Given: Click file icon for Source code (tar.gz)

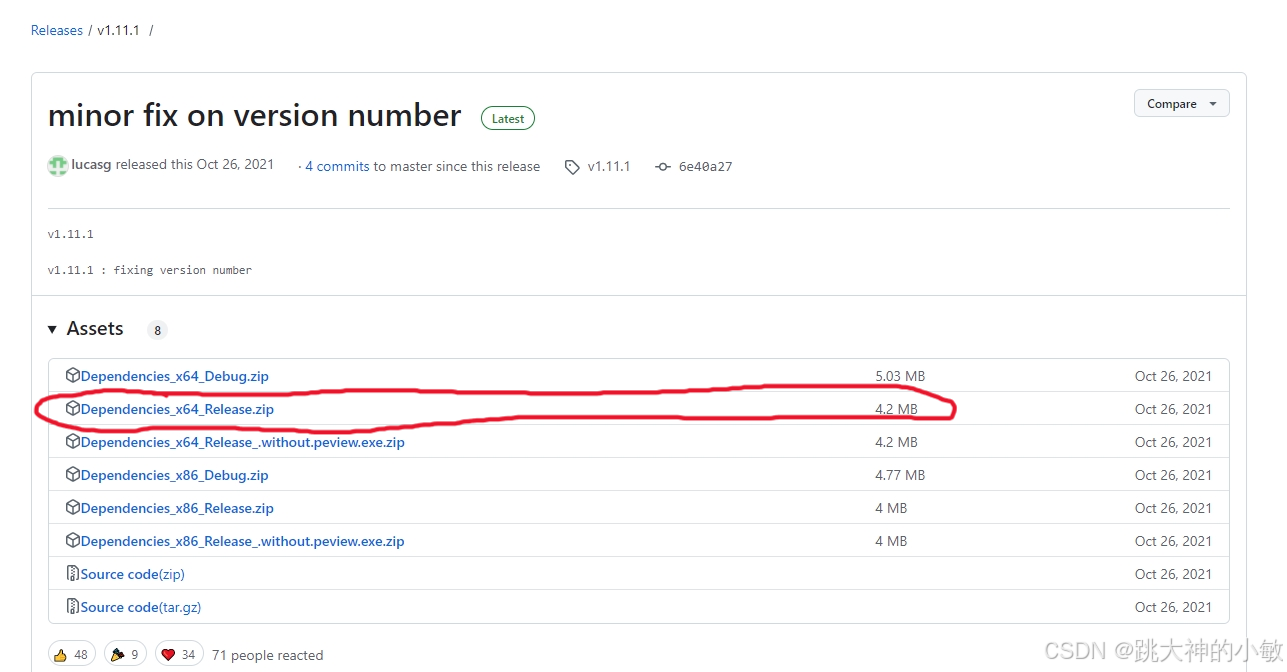Looking at the screenshot, I should click(72, 607).
